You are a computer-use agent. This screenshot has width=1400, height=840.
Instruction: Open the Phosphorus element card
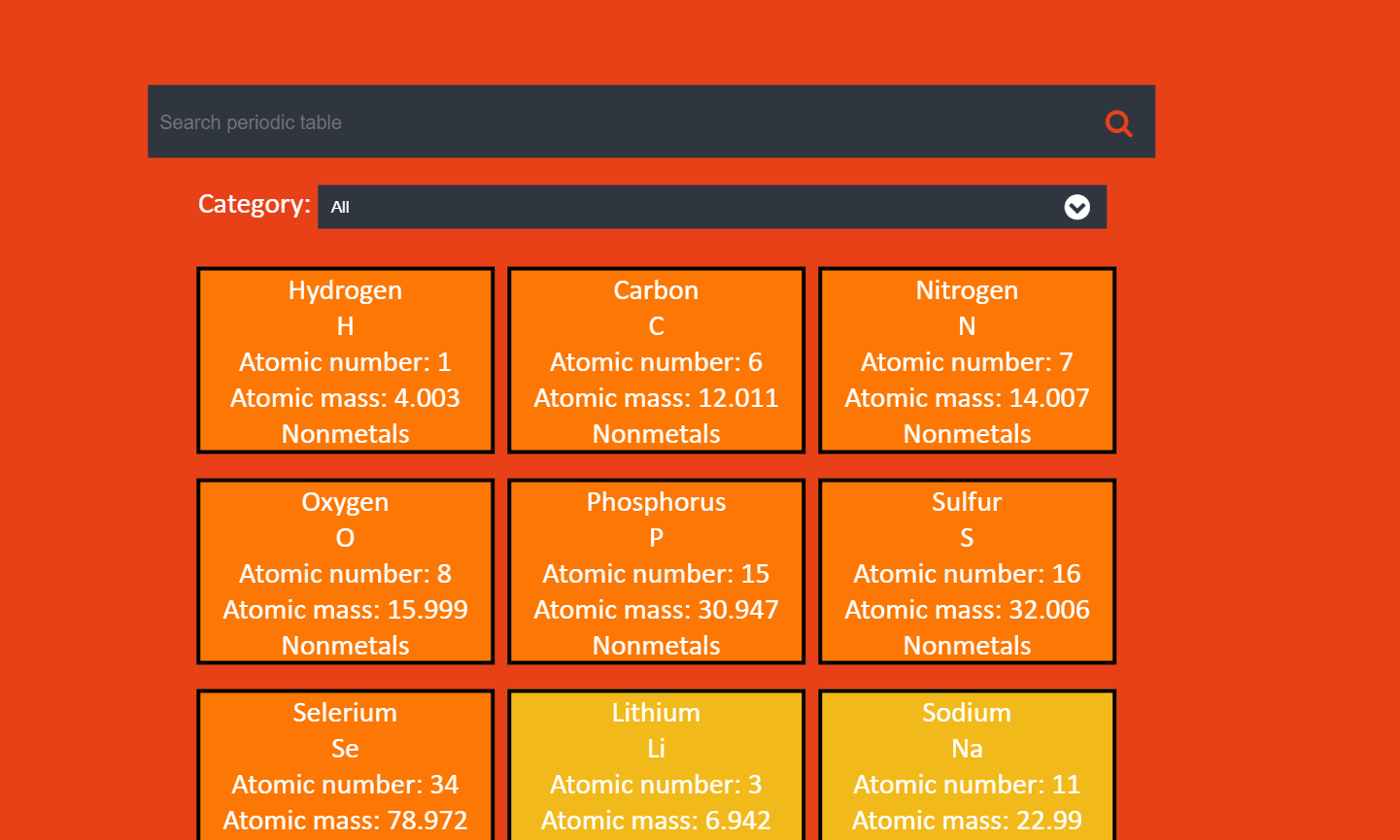pos(656,572)
